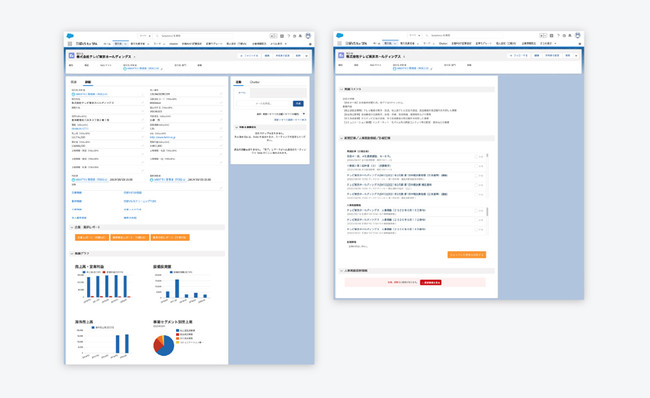Image resolution: width=650 pixels, height=398 pixels.
Task: Open notifications bell in the right window
Action: (570, 36)
